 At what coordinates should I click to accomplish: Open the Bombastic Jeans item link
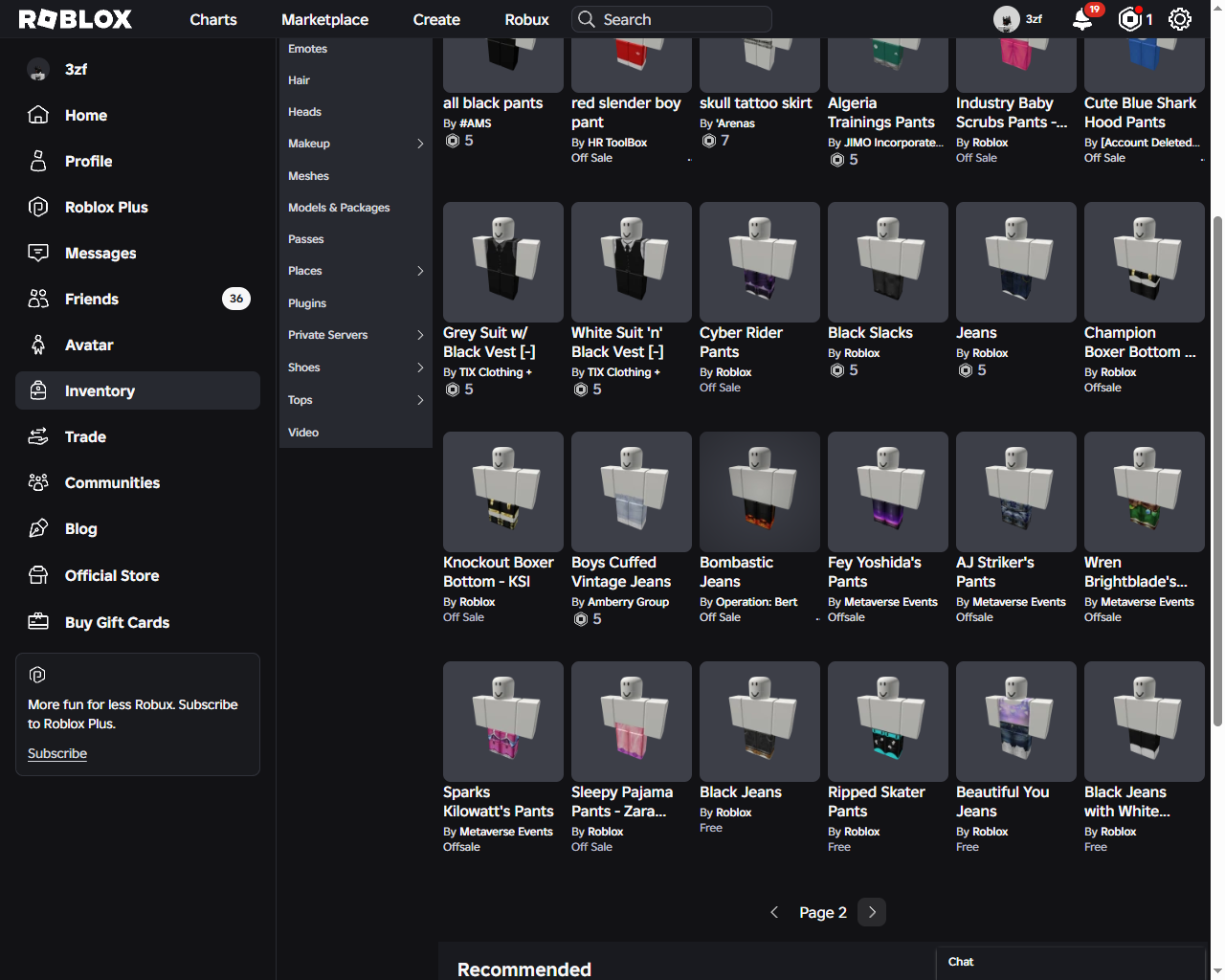click(736, 572)
